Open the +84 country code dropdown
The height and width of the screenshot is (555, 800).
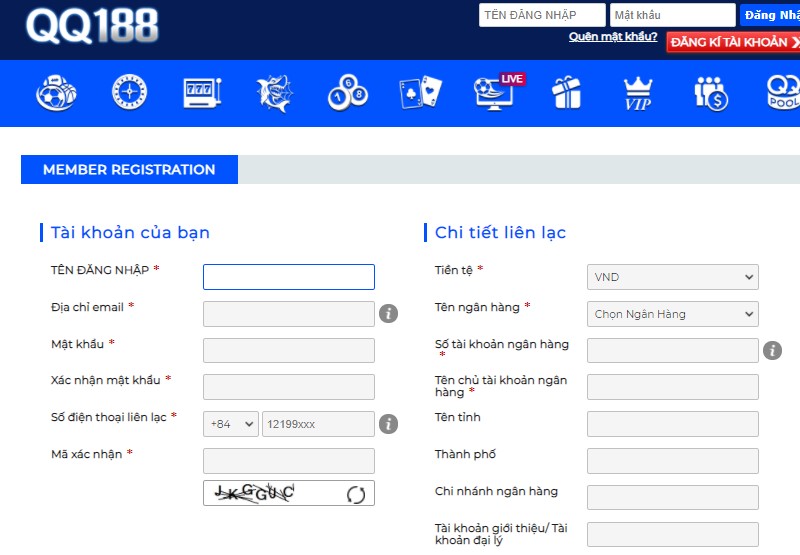click(x=231, y=424)
